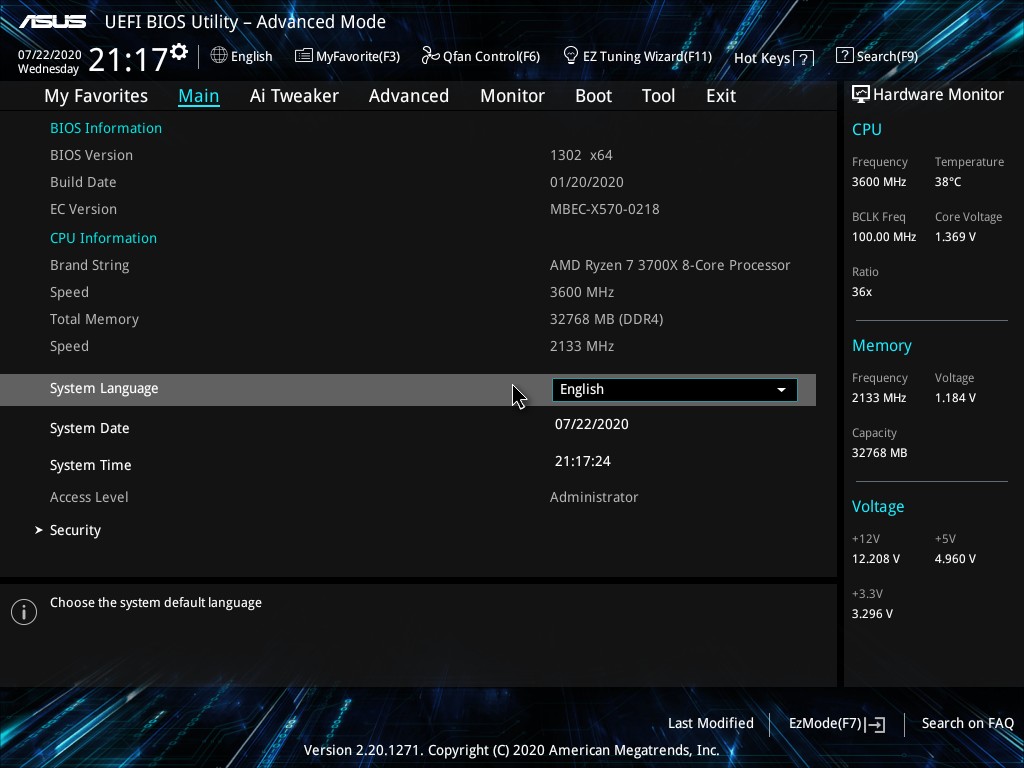Click the Hot Keys question mark icon

(x=804, y=58)
